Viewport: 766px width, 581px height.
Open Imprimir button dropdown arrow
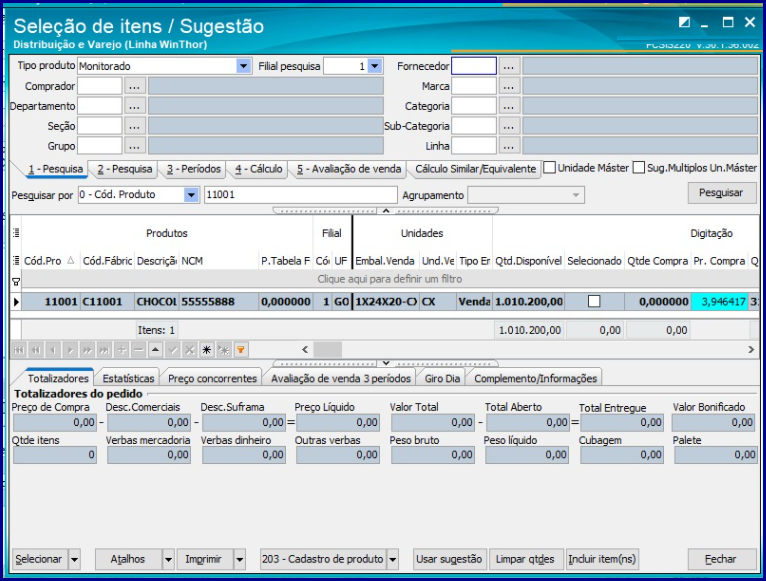(239, 559)
